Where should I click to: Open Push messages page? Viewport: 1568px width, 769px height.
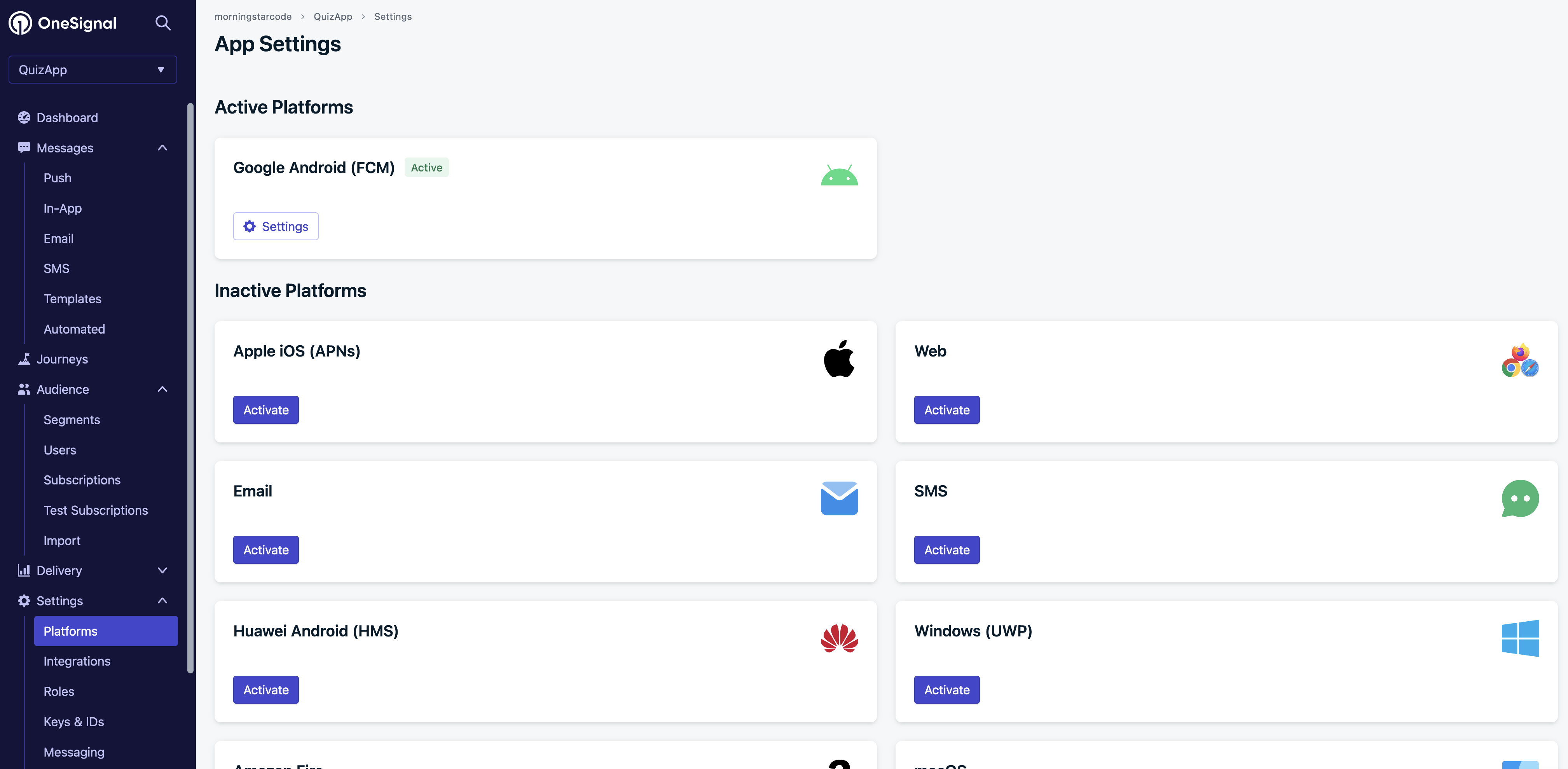[x=57, y=178]
